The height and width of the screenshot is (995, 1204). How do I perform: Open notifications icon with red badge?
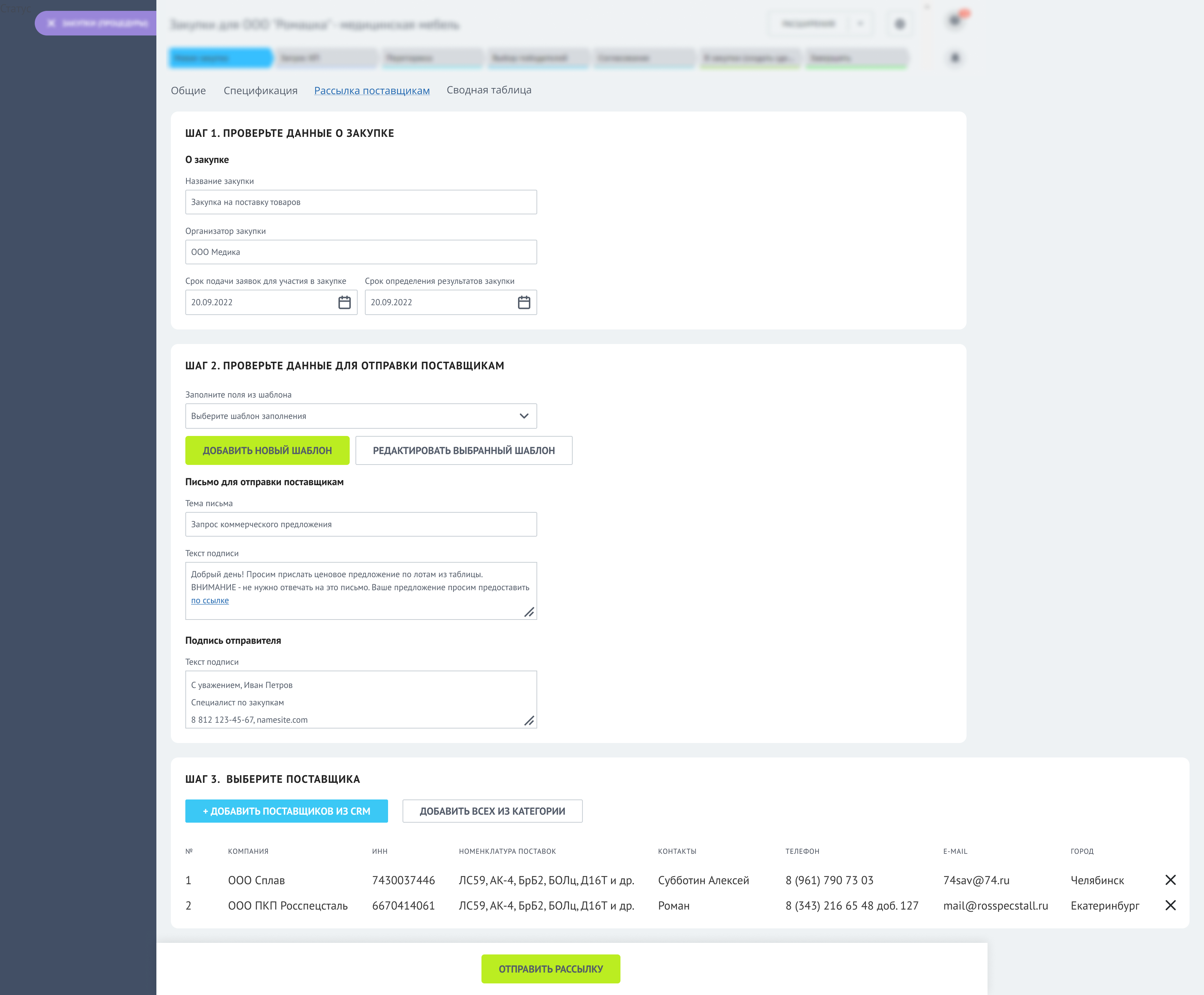[x=955, y=20]
